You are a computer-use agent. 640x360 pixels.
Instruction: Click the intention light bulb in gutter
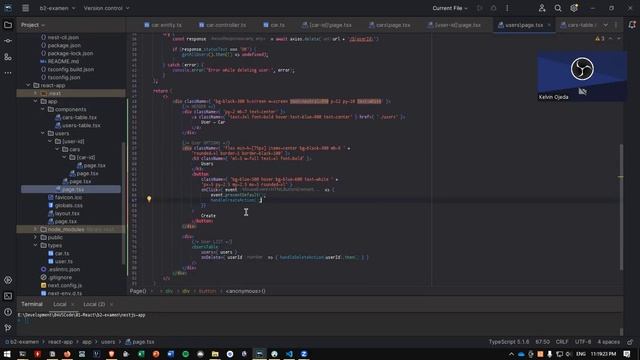pos(149,199)
